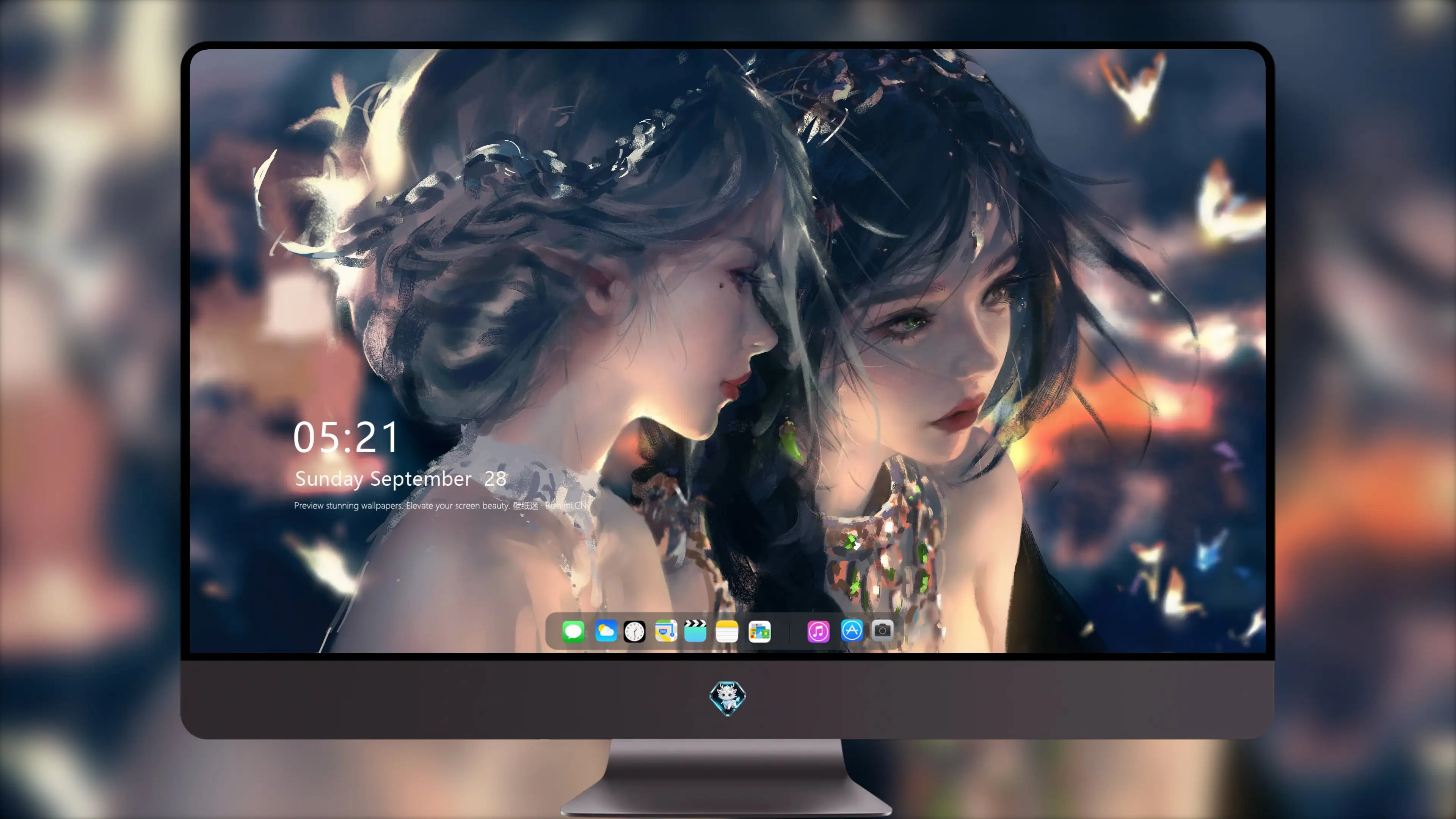Open the yellow Notes app
The width and height of the screenshot is (1456, 819).
click(727, 631)
